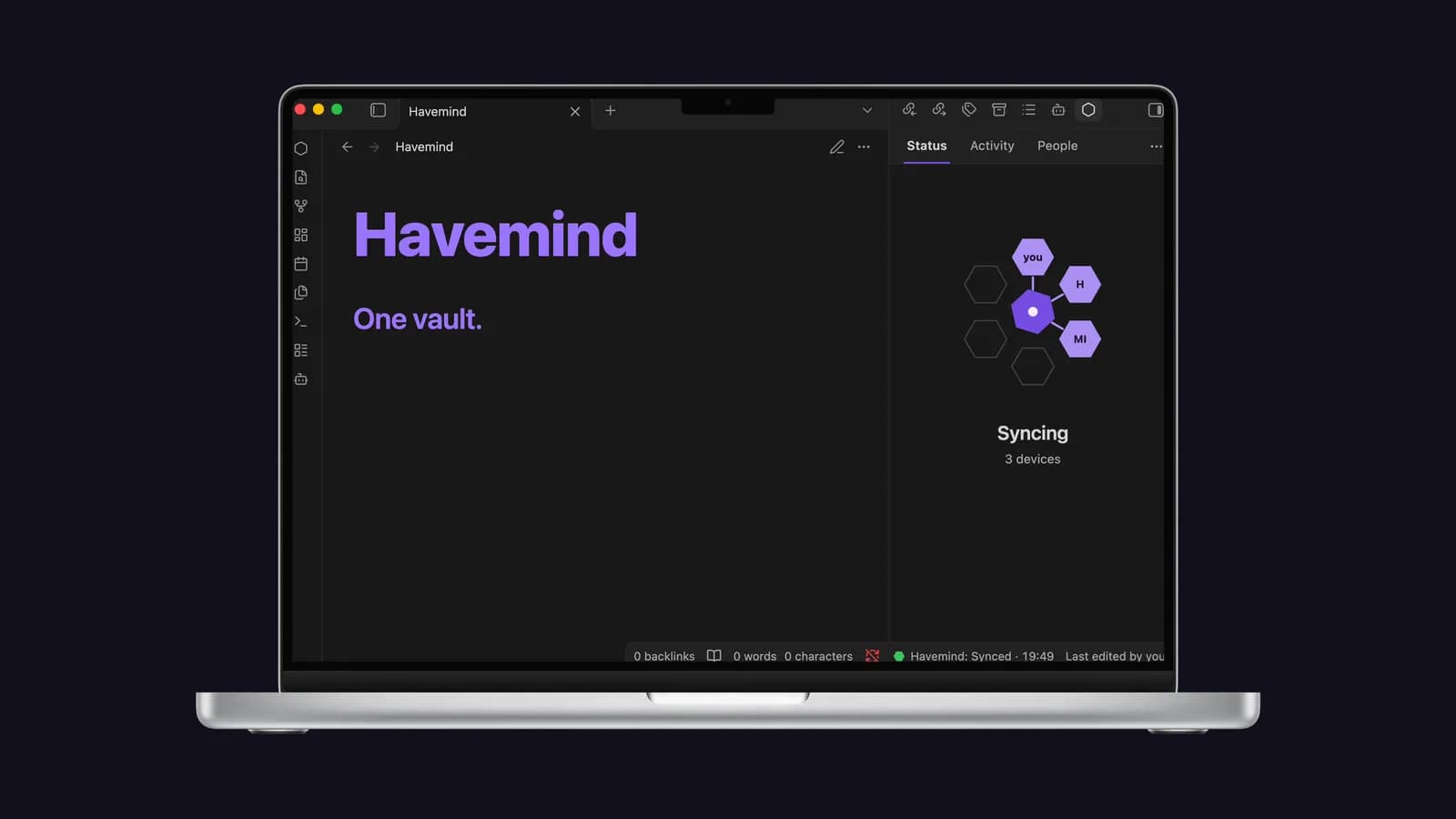Select the Havemind tab title
1456x819 pixels.
438,111
